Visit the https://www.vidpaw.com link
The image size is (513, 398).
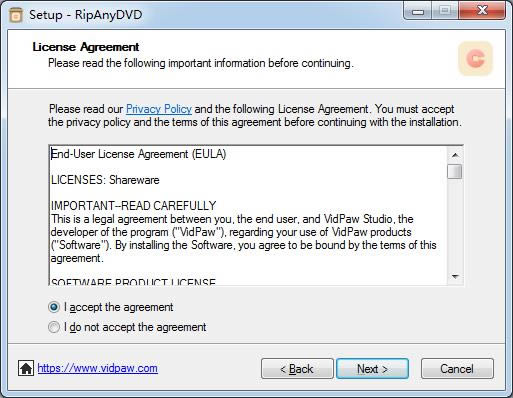[98, 368]
